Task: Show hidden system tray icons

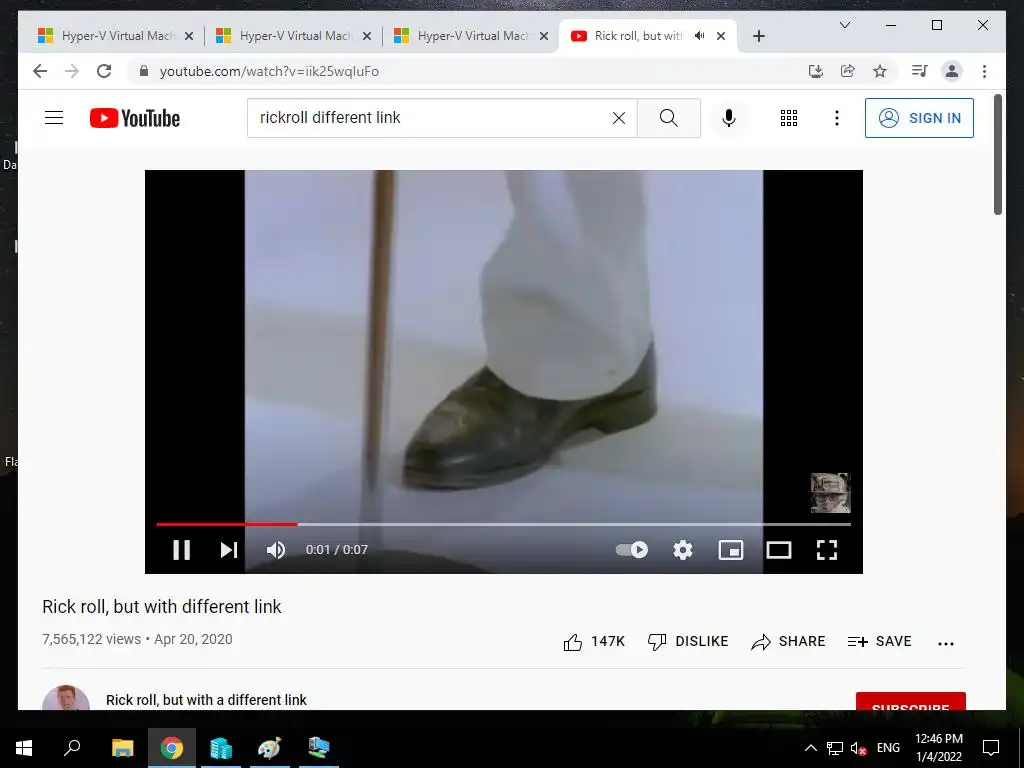Action: [810, 748]
